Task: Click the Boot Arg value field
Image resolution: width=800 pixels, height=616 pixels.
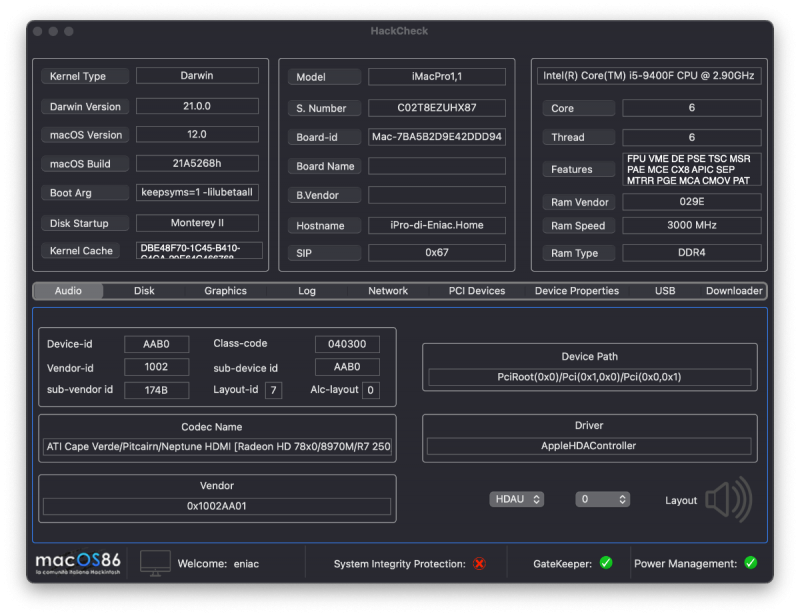Action: (x=197, y=192)
